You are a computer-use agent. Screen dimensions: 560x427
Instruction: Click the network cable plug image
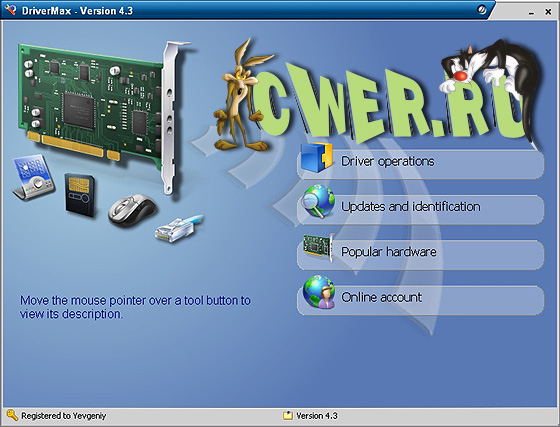click(179, 228)
